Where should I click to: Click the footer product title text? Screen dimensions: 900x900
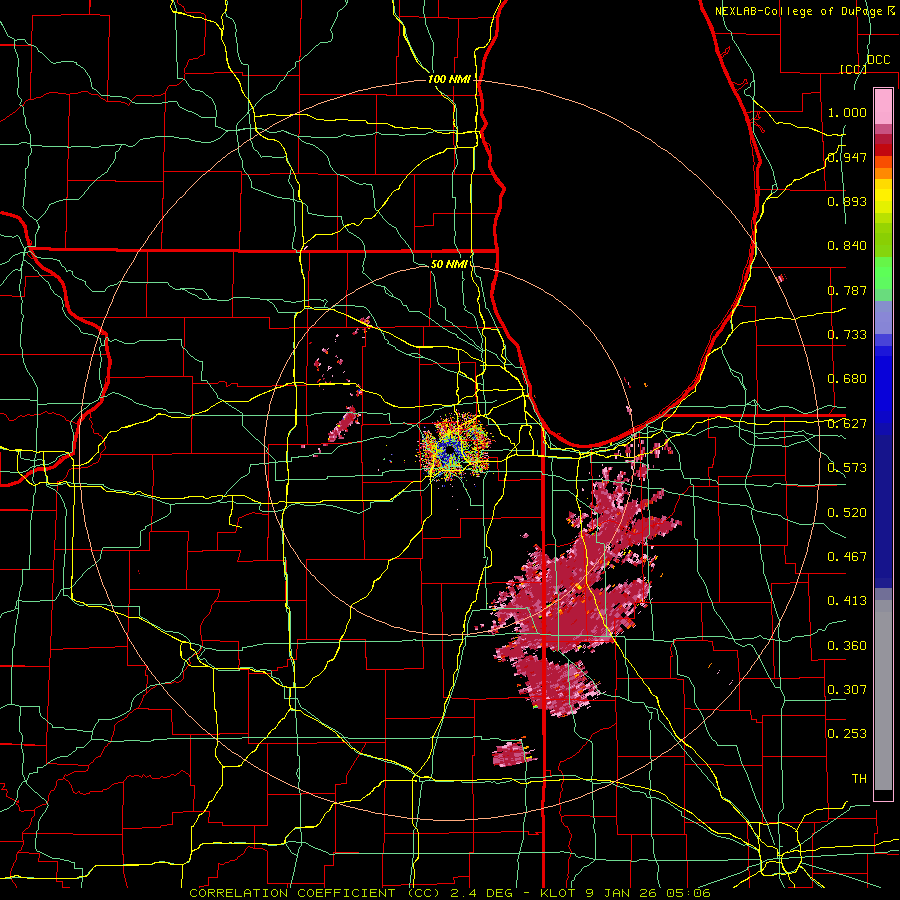pyautogui.click(x=449, y=893)
